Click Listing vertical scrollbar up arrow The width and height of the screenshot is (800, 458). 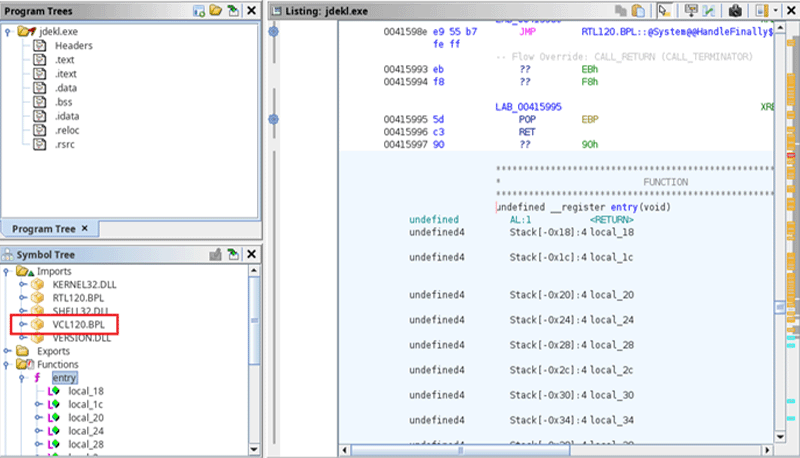(780, 27)
